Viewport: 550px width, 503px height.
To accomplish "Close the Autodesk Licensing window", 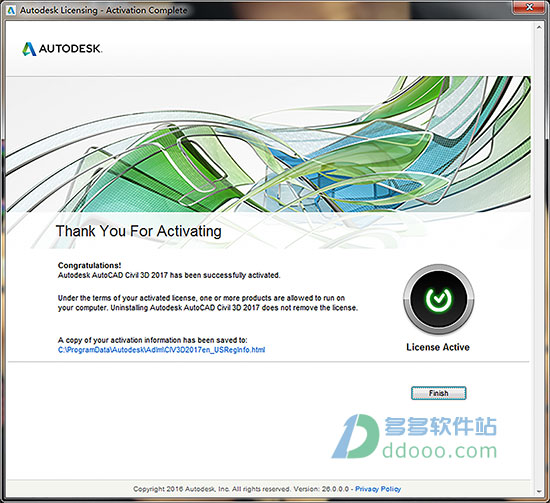I will [530, 7].
